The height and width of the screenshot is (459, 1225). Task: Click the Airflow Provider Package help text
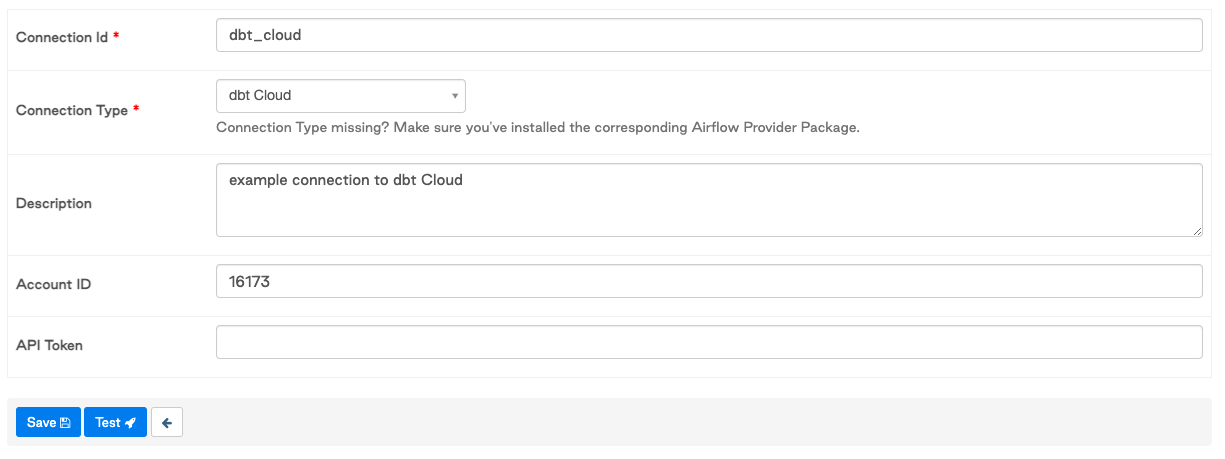[x=538, y=128]
